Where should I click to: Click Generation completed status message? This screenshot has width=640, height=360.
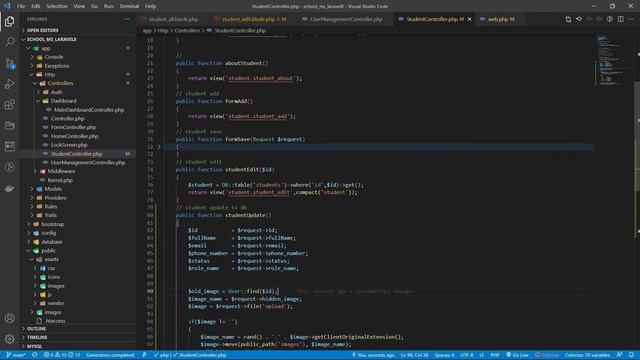110,355
